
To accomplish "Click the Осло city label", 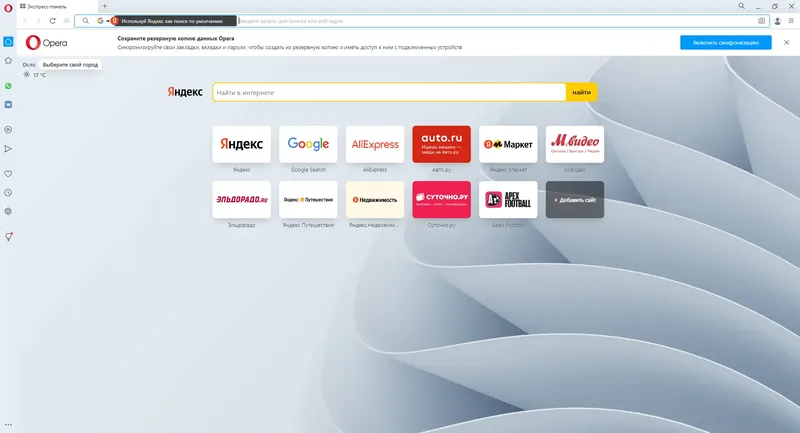I will [x=29, y=65].
